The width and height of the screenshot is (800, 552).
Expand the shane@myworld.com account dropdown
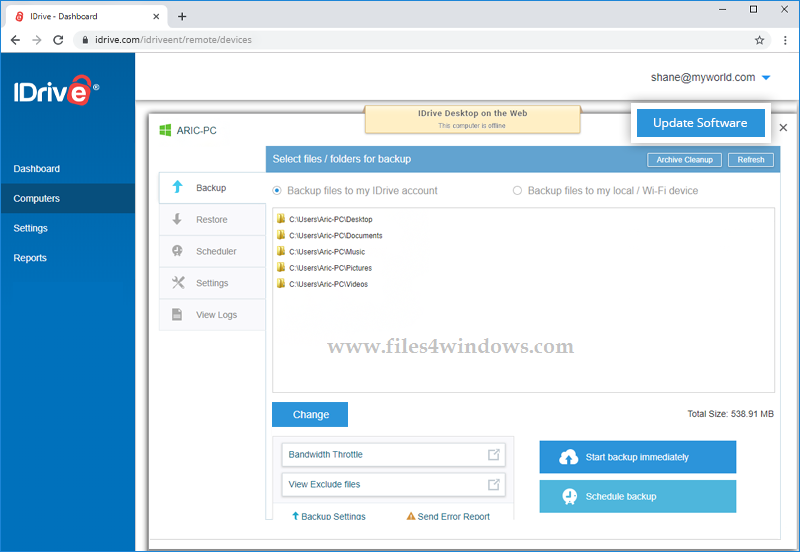[766, 78]
